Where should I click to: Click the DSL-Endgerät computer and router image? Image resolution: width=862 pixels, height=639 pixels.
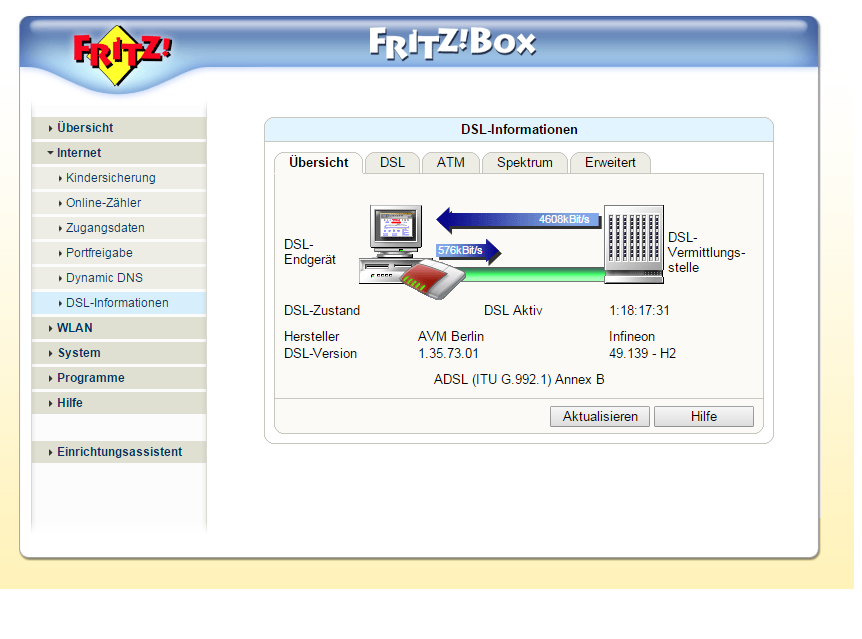click(x=412, y=252)
